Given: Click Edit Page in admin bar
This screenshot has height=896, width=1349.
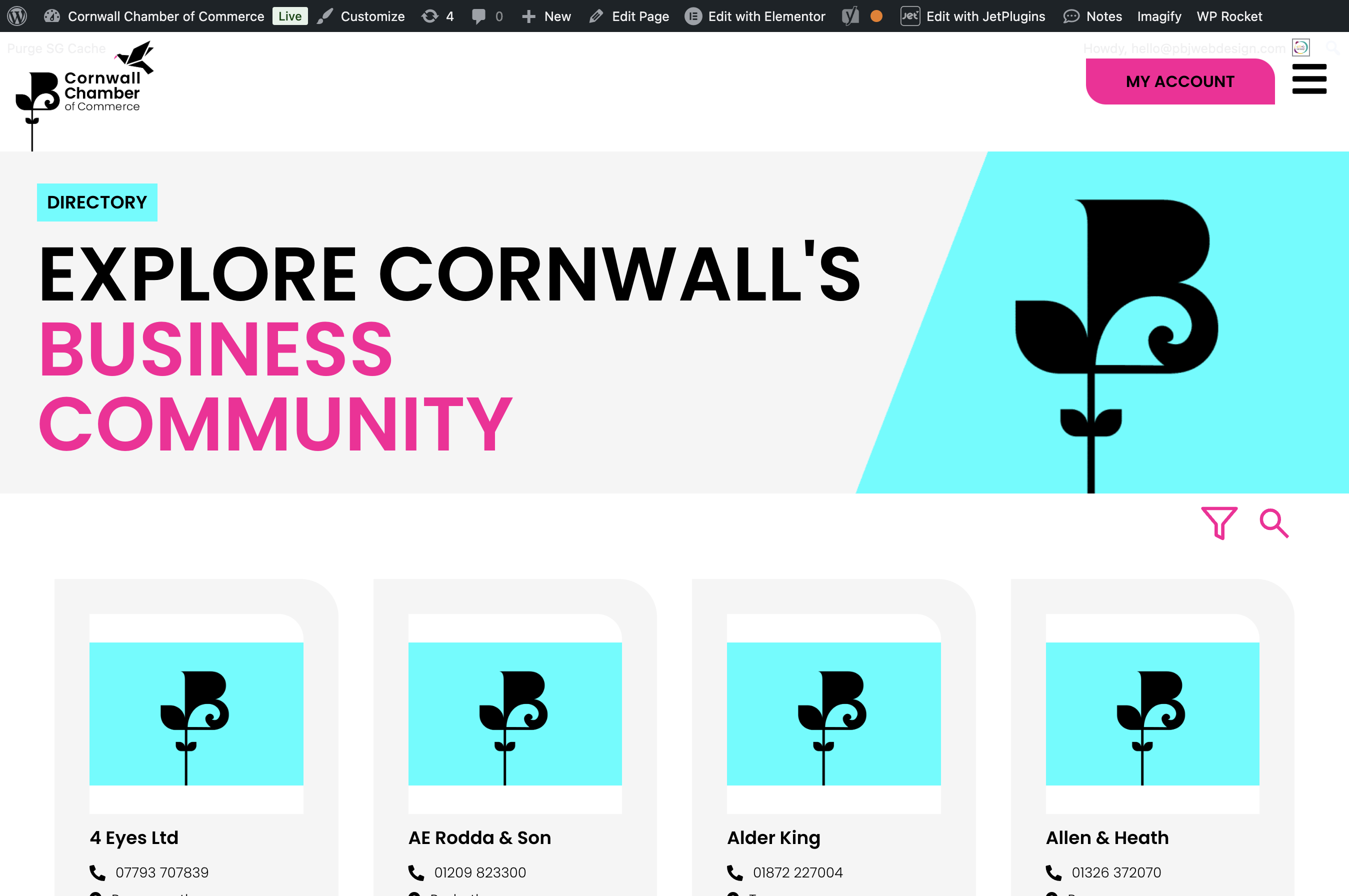Looking at the screenshot, I should pyautogui.click(x=629, y=16).
